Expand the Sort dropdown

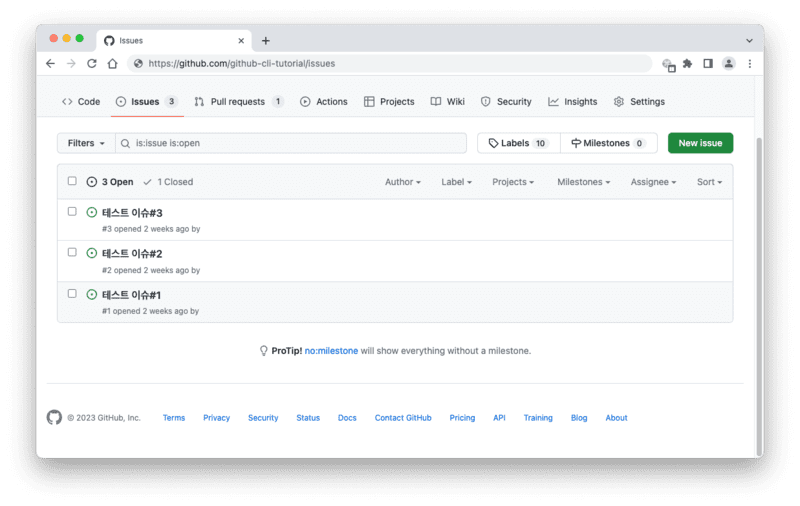tap(709, 182)
